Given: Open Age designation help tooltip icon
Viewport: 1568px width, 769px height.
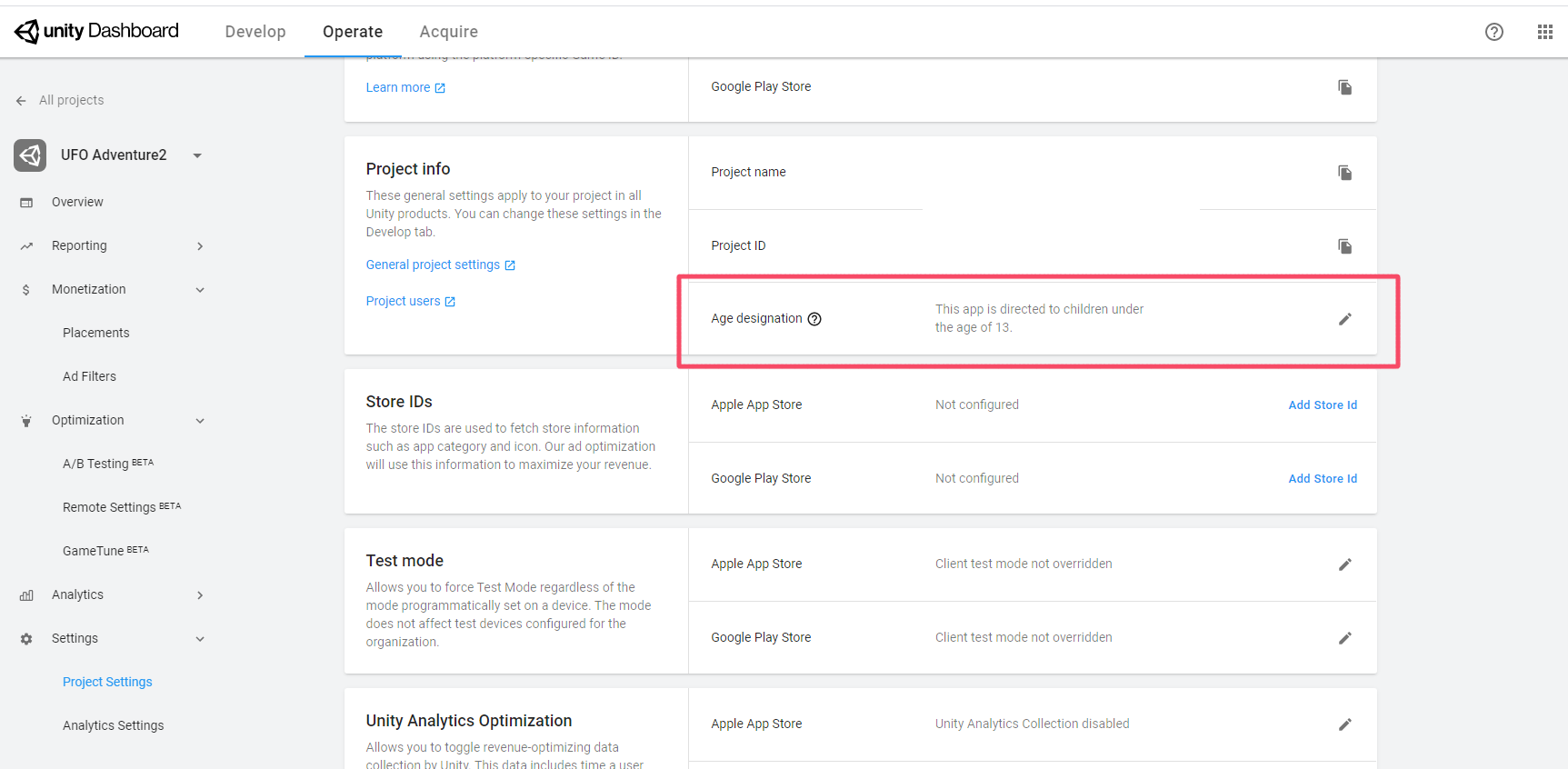Looking at the screenshot, I should pos(814,319).
